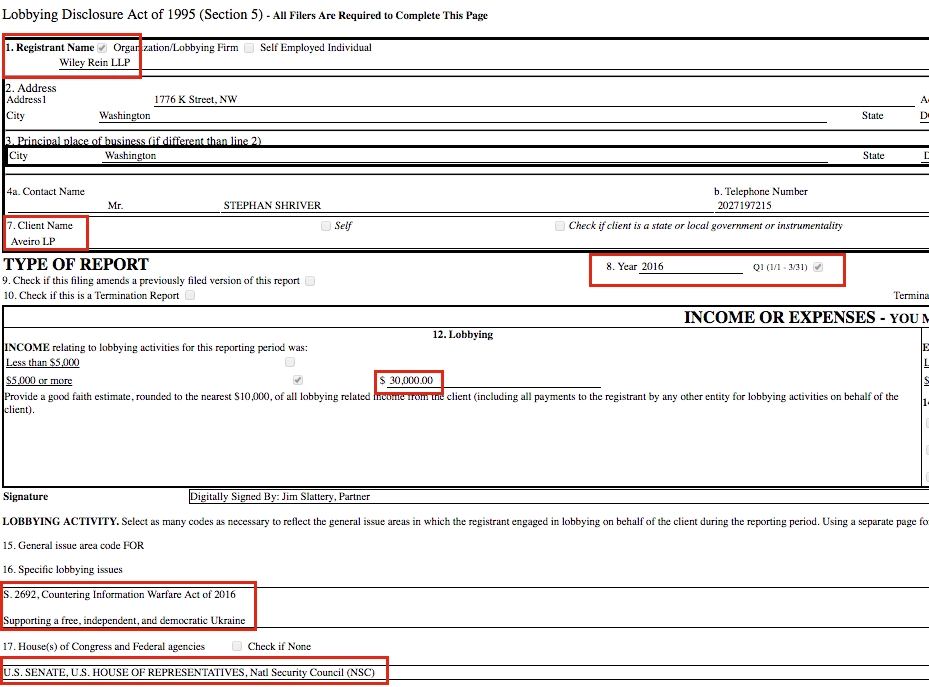Click the Year 2016 field
This screenshot has width=929, height=687.
[x=690, y=267]
